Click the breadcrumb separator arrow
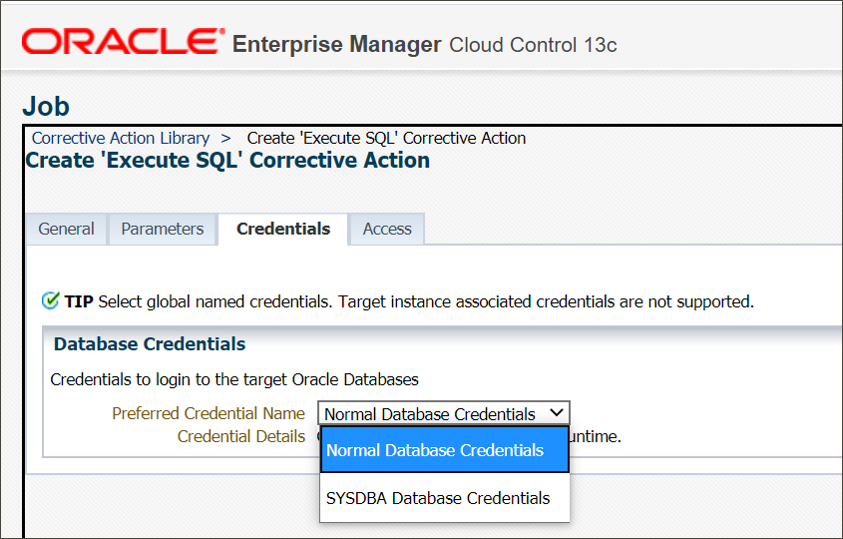Screen dimensions: 843x539 (x=227, y=138)
